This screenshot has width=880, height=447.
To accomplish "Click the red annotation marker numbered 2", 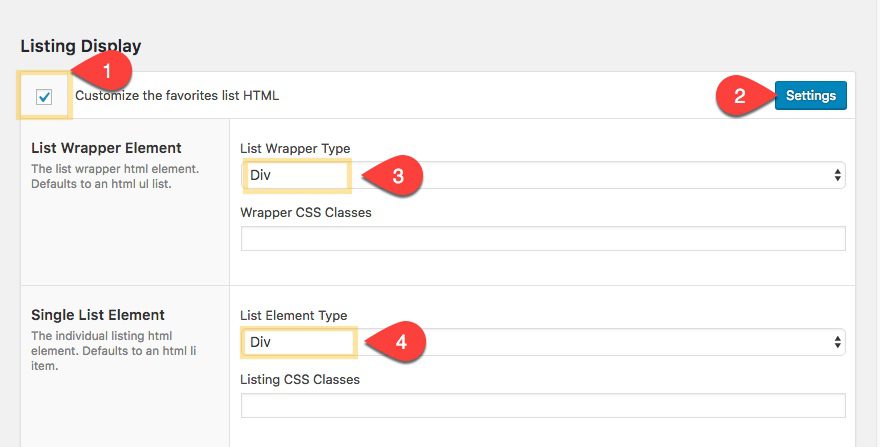I will click(741, 96).
